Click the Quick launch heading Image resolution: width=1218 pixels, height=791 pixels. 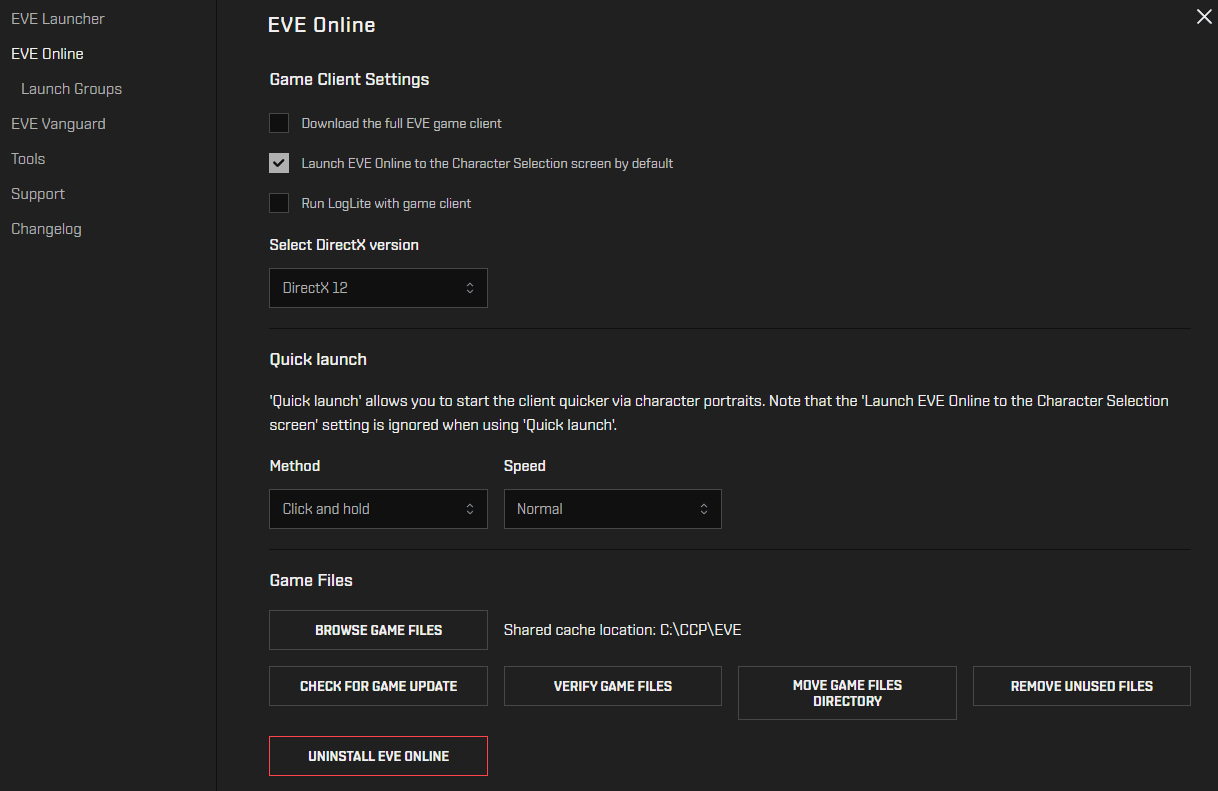(x=318, y=359)
